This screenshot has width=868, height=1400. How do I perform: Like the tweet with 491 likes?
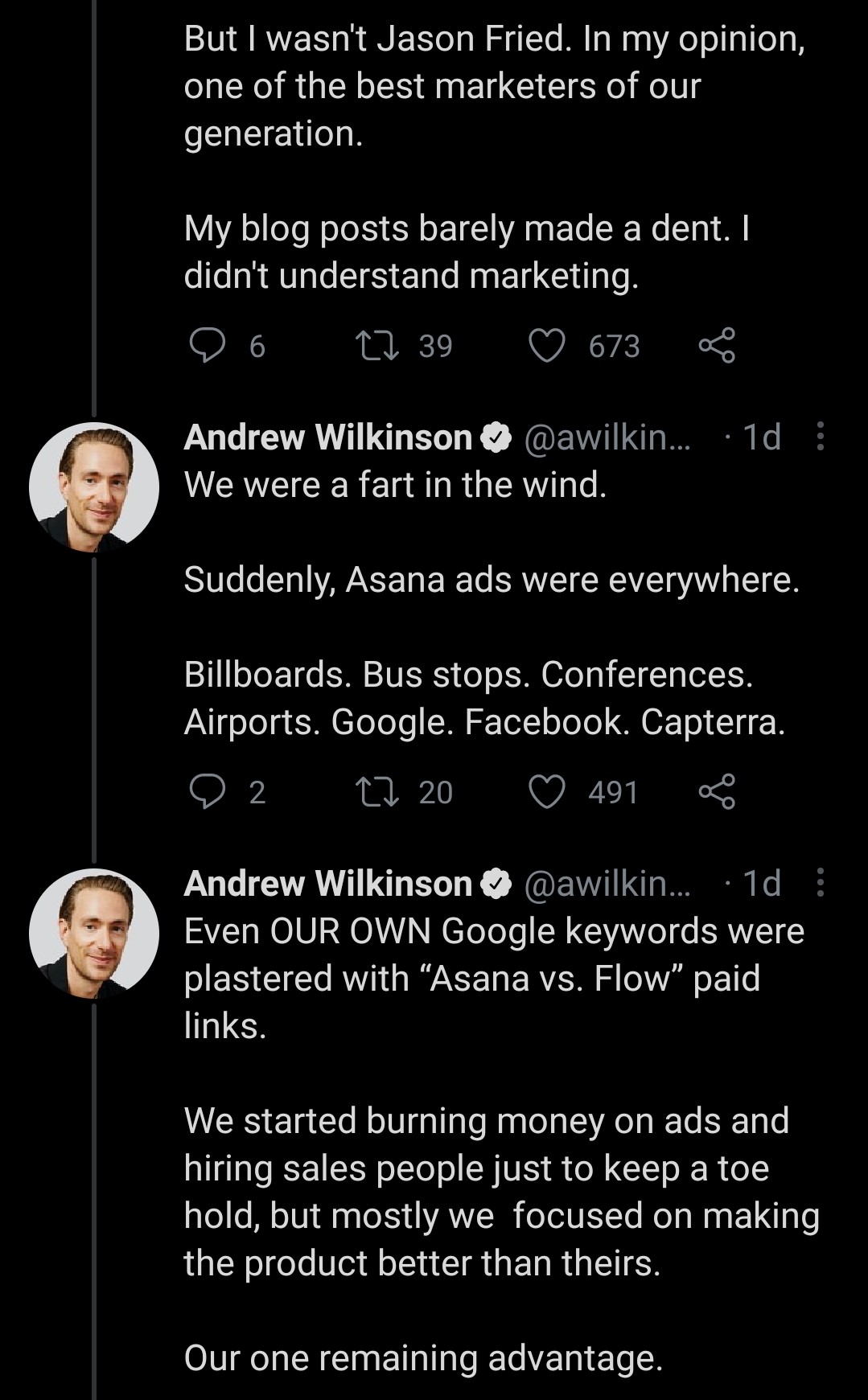tap(547, 792)
